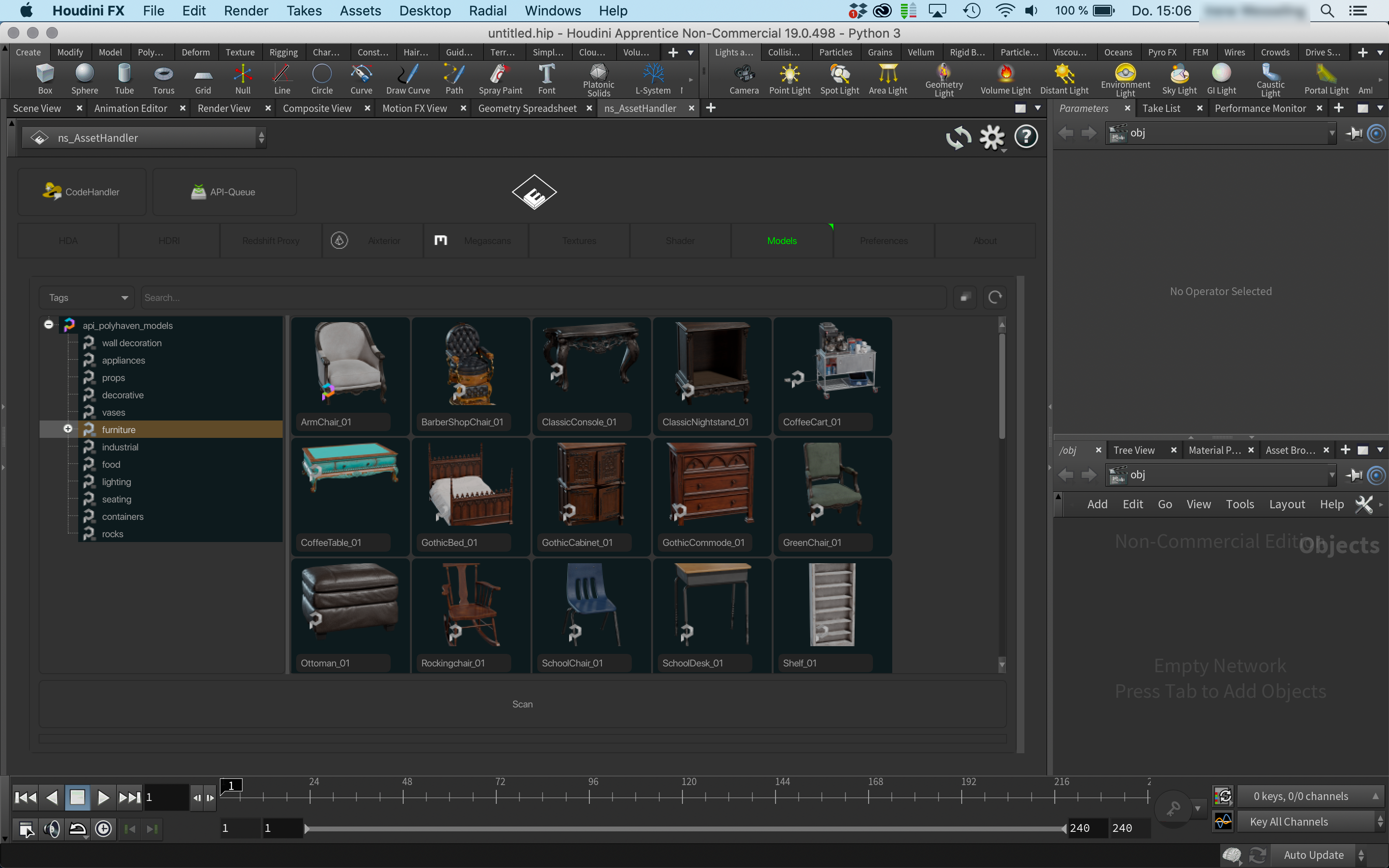Switch to the Geometry Spreadsheet tab
The image size is (1389, 868).
coord(527,108)
